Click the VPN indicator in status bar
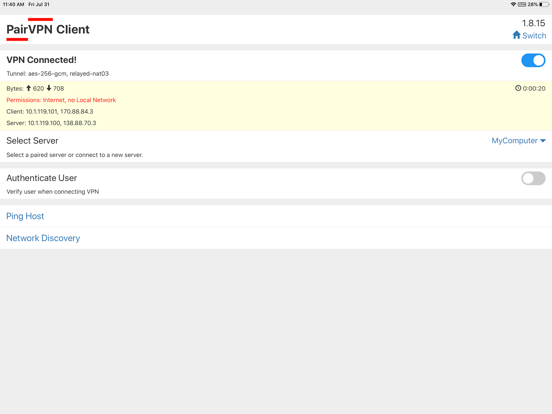This screenshot has width=552, height=414. click(522, 4)
